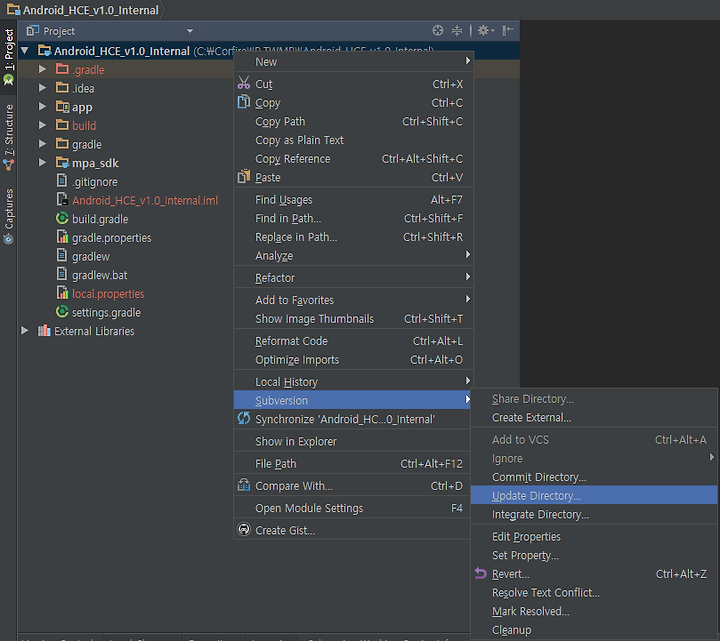This screenshot has height=641, width=720.
Task: Choose Set Property... in Subversion submenu
Action: 594,555
